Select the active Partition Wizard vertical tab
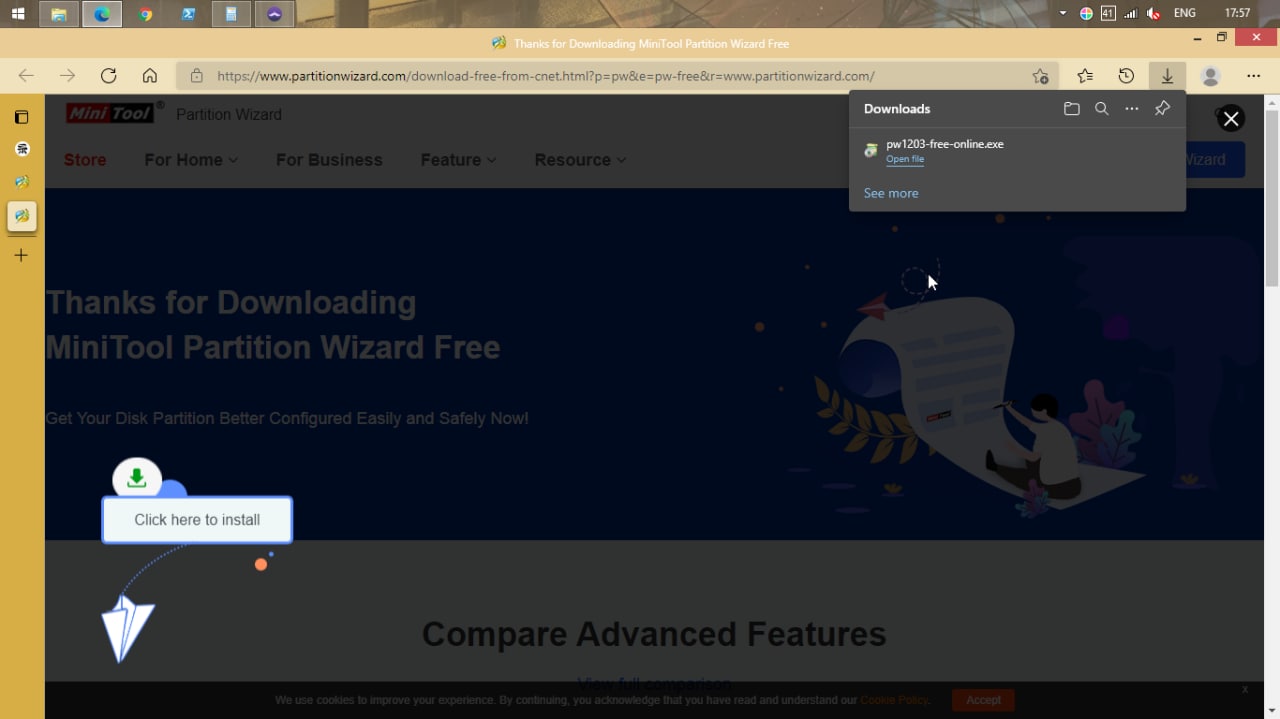 pyautogui.click(x=22, y=216)
